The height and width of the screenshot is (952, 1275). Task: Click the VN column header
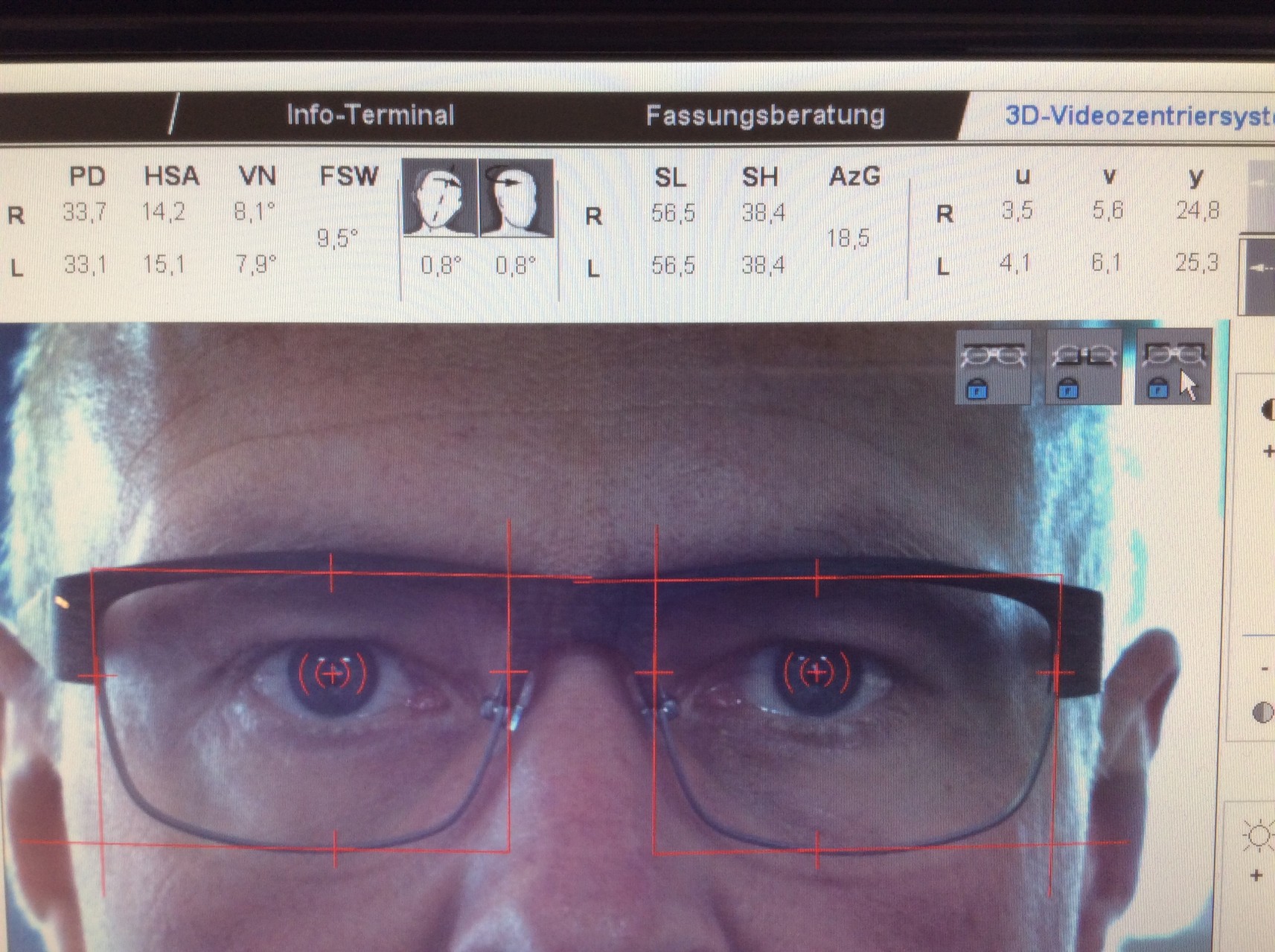tap(257, 176)
